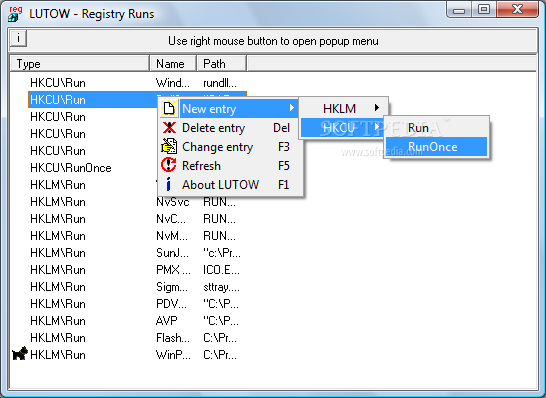This screenshot has width=546, height=398.
Task: Click the Del shortcut label for Delete entry
Action: point(281,128)
